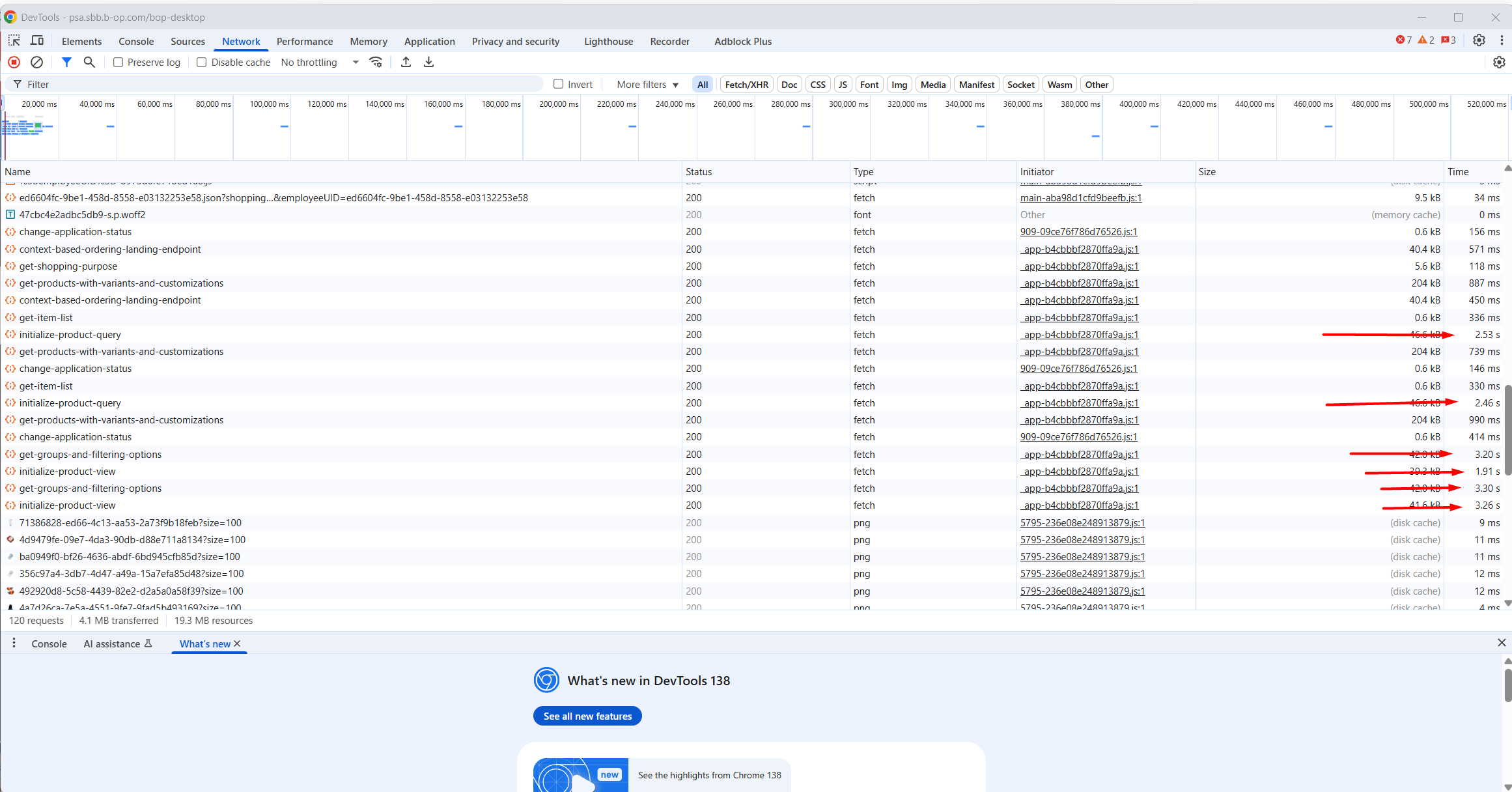
Task: Tick the Invert filter checkbox
Action: click(558, 84)
